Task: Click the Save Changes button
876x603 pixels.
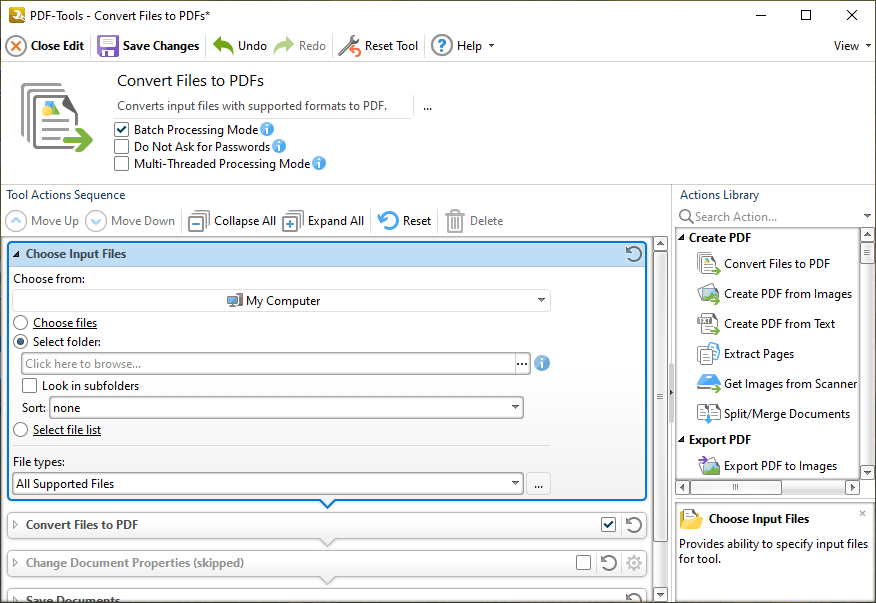Action: pyautogui.click(x=148, y=45)
